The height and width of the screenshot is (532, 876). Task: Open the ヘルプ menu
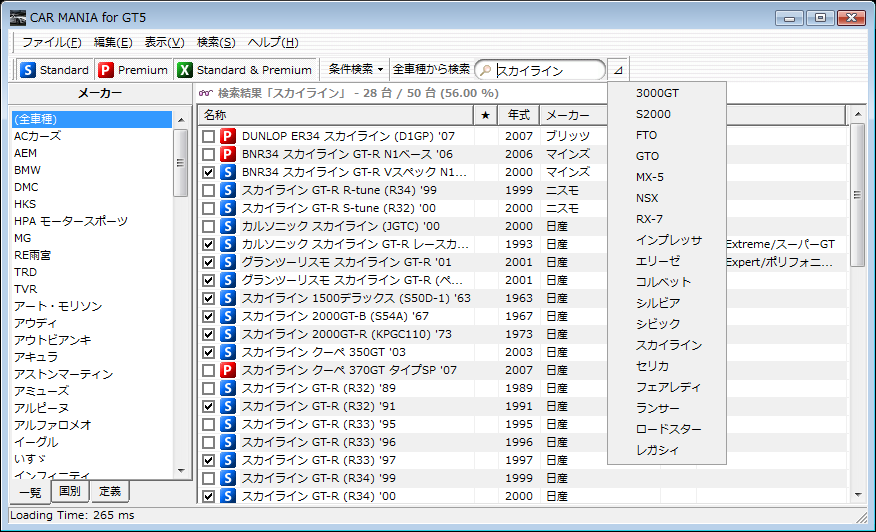click(273, 42)
